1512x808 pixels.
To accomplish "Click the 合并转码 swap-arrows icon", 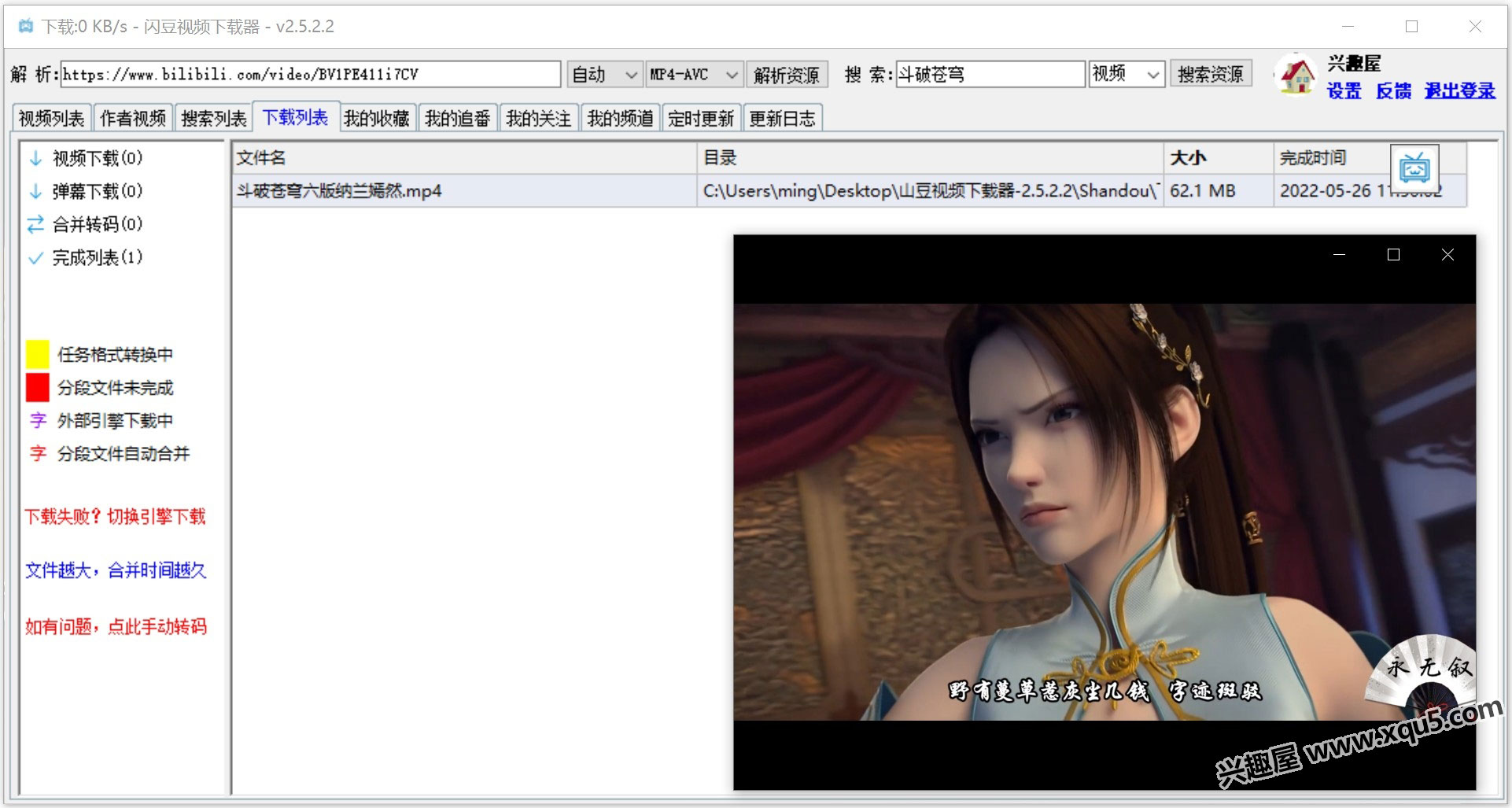I will (x=35, y=224).
